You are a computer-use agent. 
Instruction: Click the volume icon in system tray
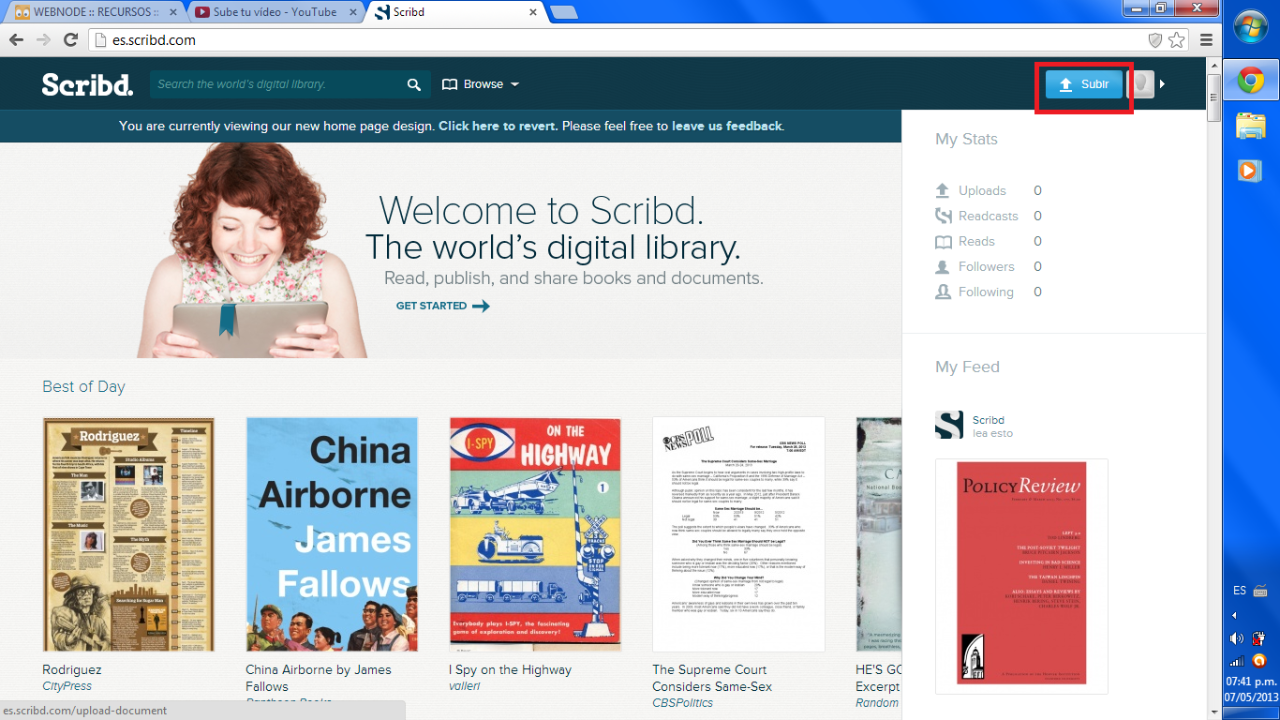[x=1237, y=638]
